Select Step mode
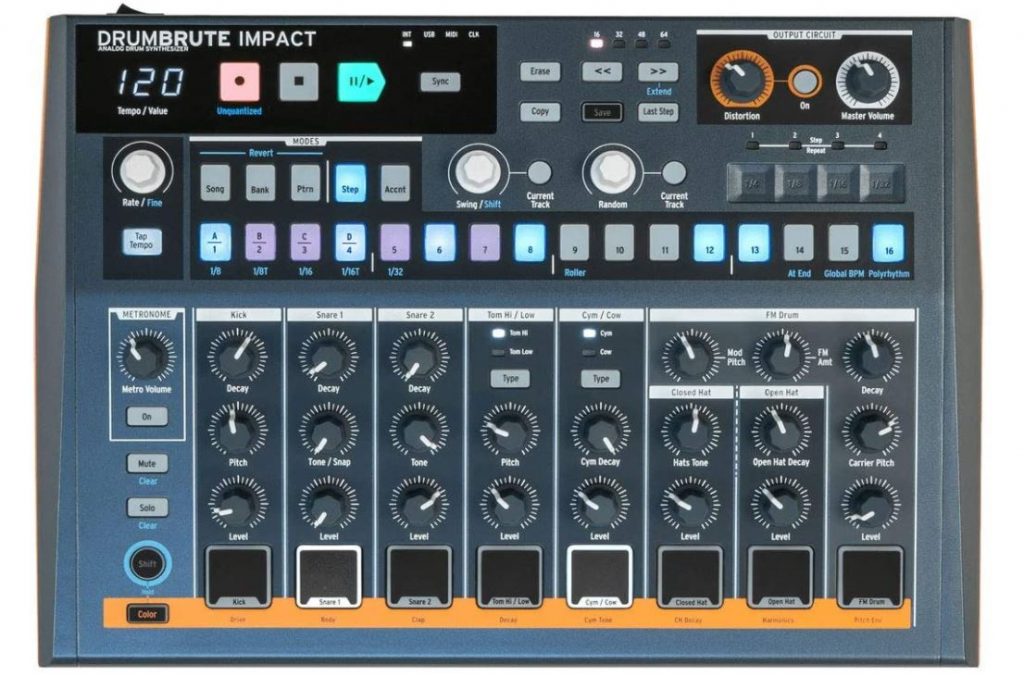The width and height of the screenshot is (1024, 677). pyautogui.click(x=350, y=183)
